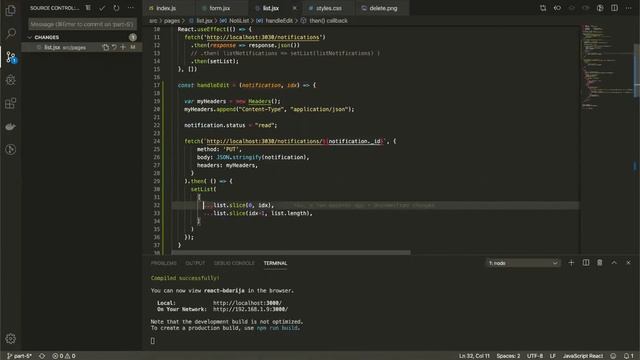Image resolution: width=640 pixels, height=360 pixels.
Task: Click the editor horizontal scrollbar
Action: pos(291,253)
